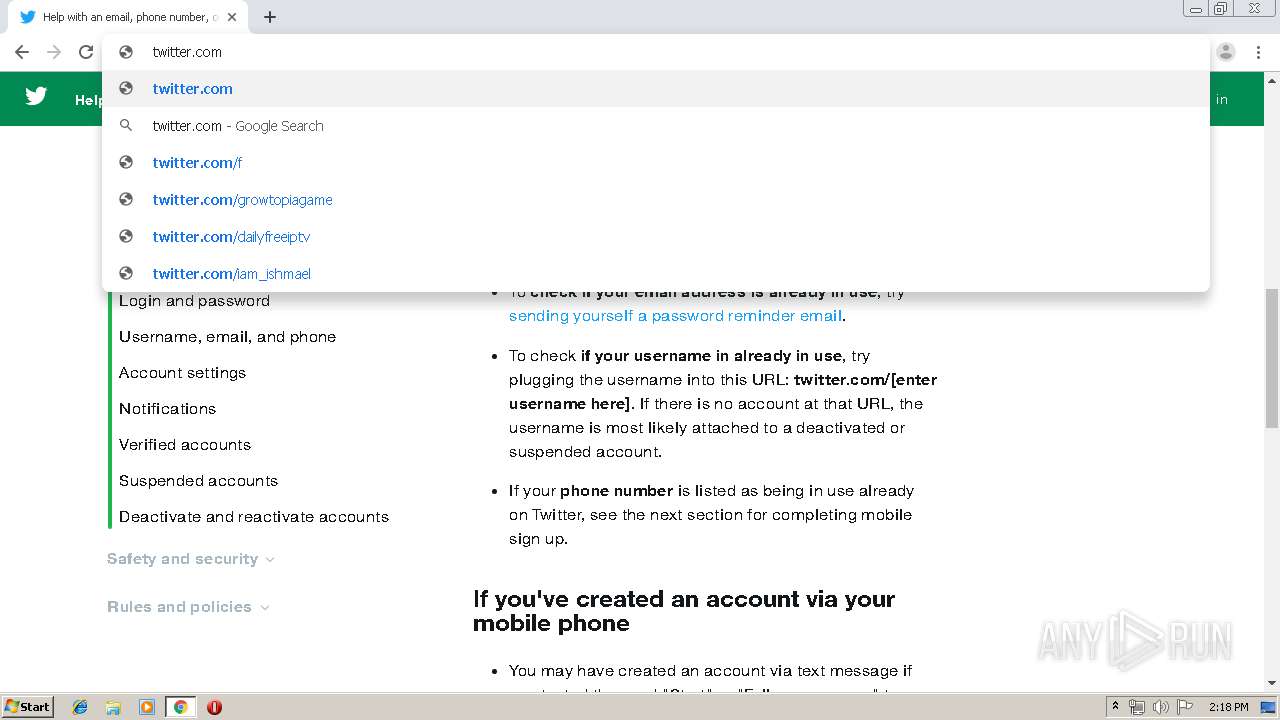Click the browser back arrow
This screenshot has height=720, width=1280.
[22, 52]
